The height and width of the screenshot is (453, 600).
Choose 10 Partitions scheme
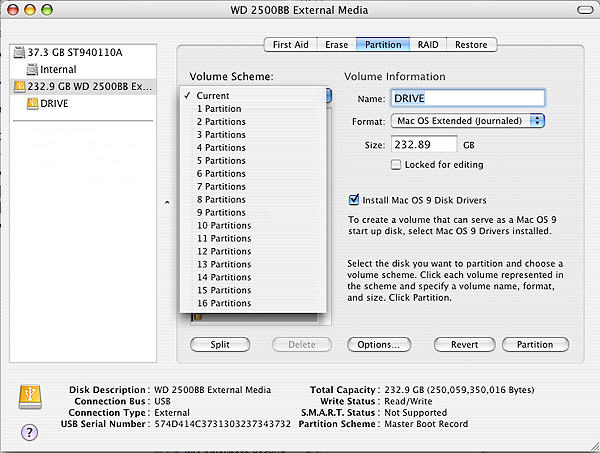[253, 226]
